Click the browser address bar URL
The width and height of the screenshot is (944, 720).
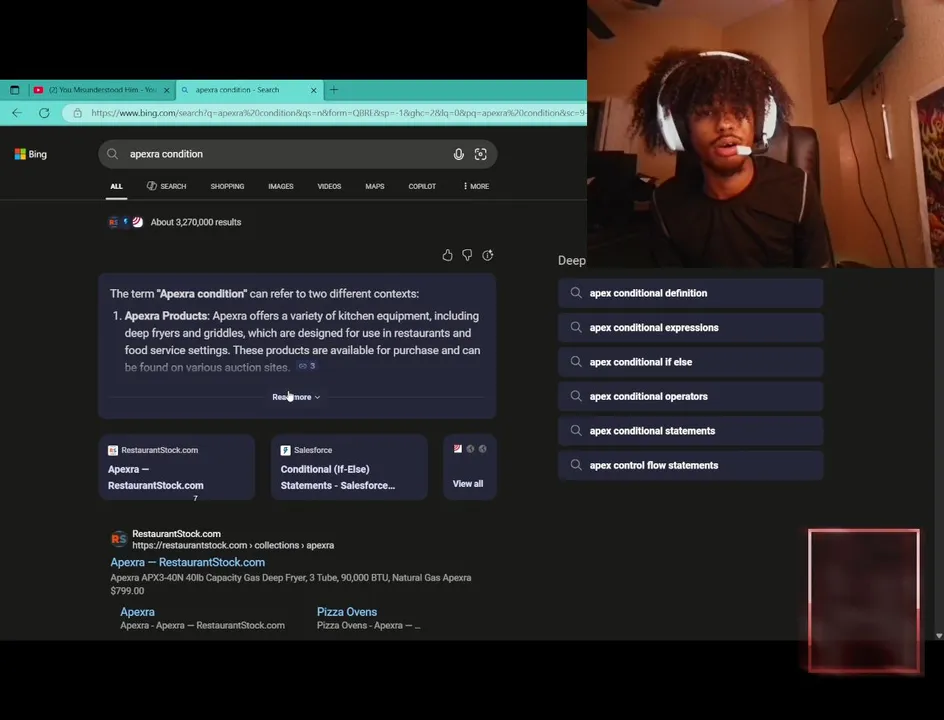point(337,113)
